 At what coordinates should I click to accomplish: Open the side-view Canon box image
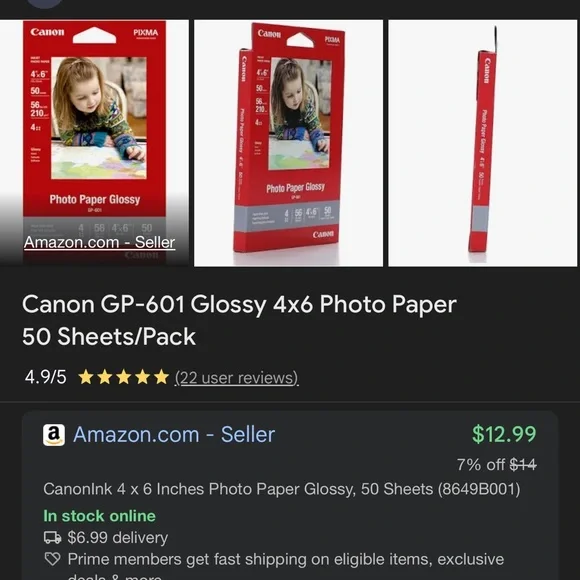click(x=483, y=143)
